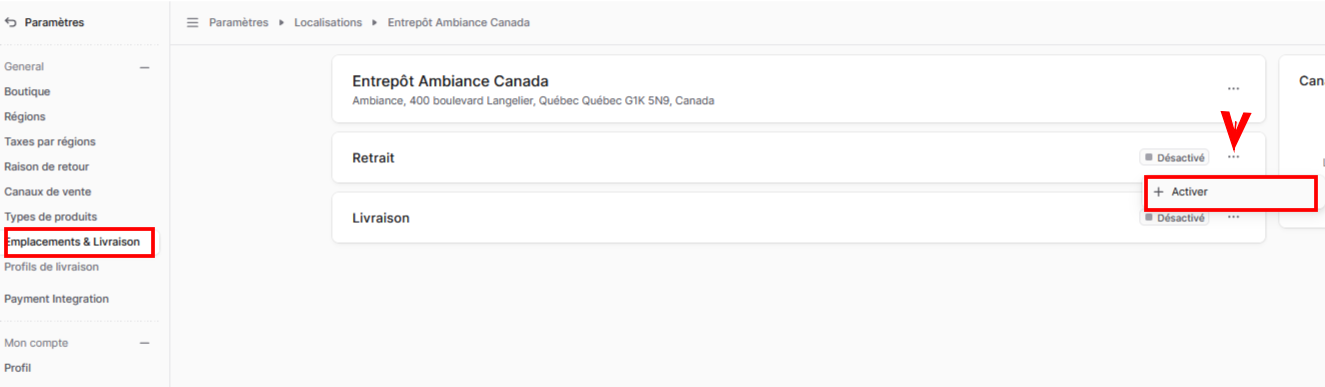Toggle the hamburger sidebar menu icon
The height and width of the screenshot is (387, 1325).
pyautogui.click(x=193, y=22)
